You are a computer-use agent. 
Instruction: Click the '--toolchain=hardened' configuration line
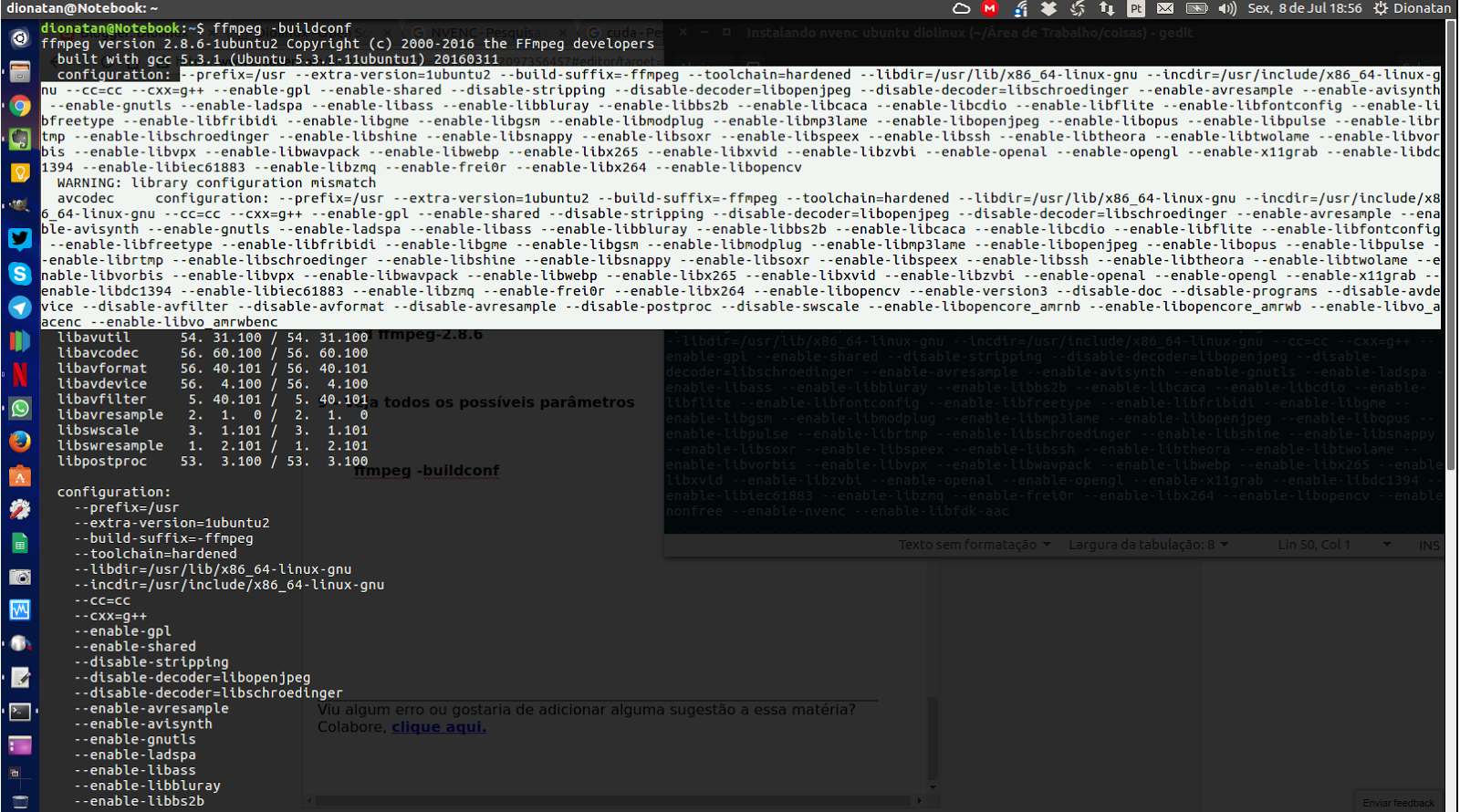click(155, 554)
